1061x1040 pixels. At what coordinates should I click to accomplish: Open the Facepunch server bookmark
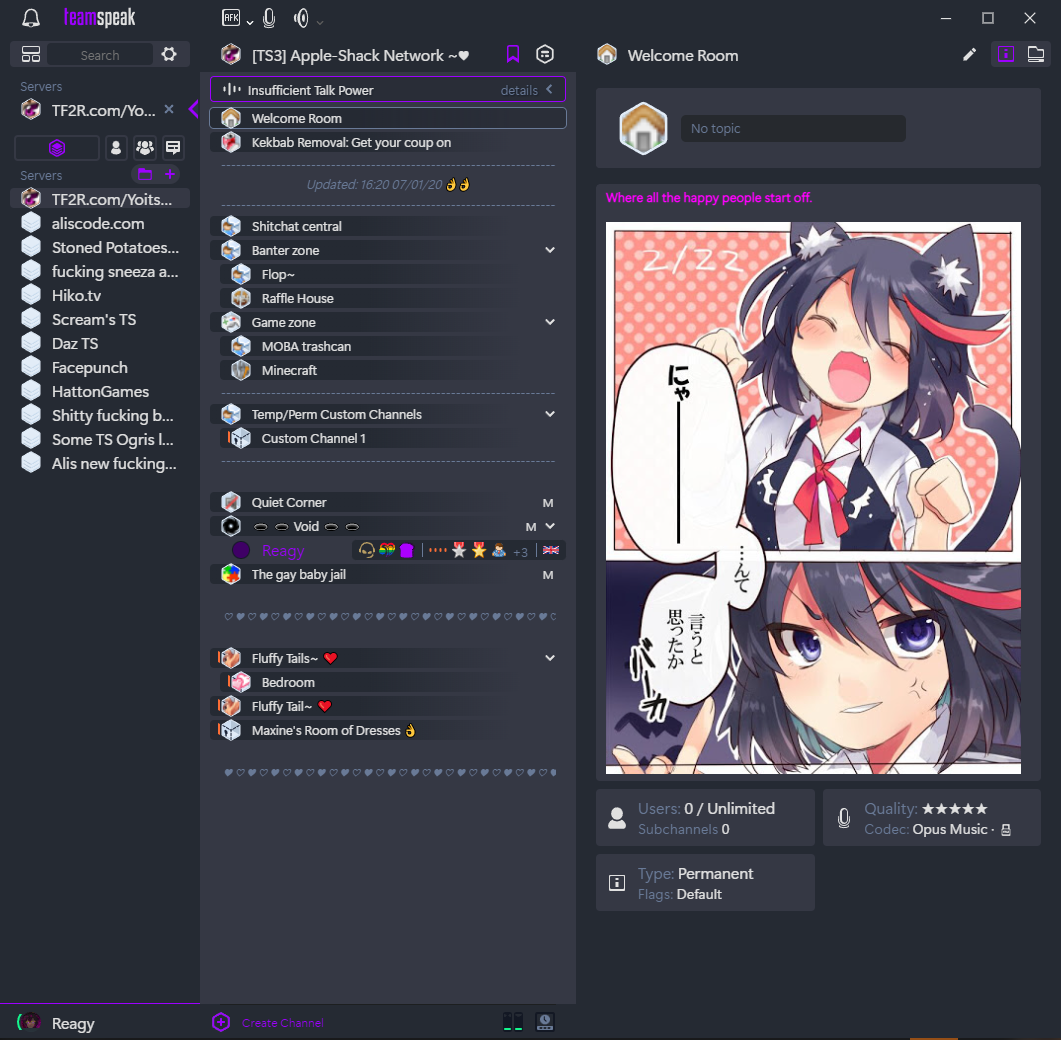[x=100, y=367]
